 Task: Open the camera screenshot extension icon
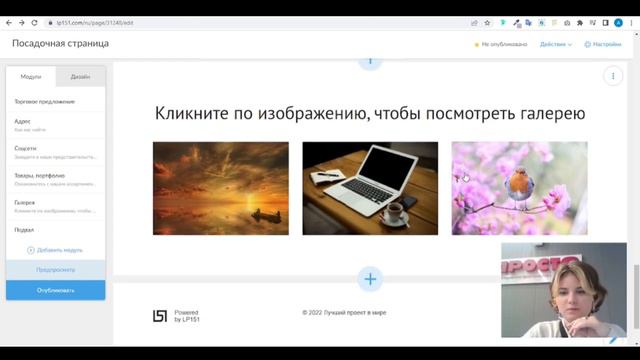tap(567, 23)
